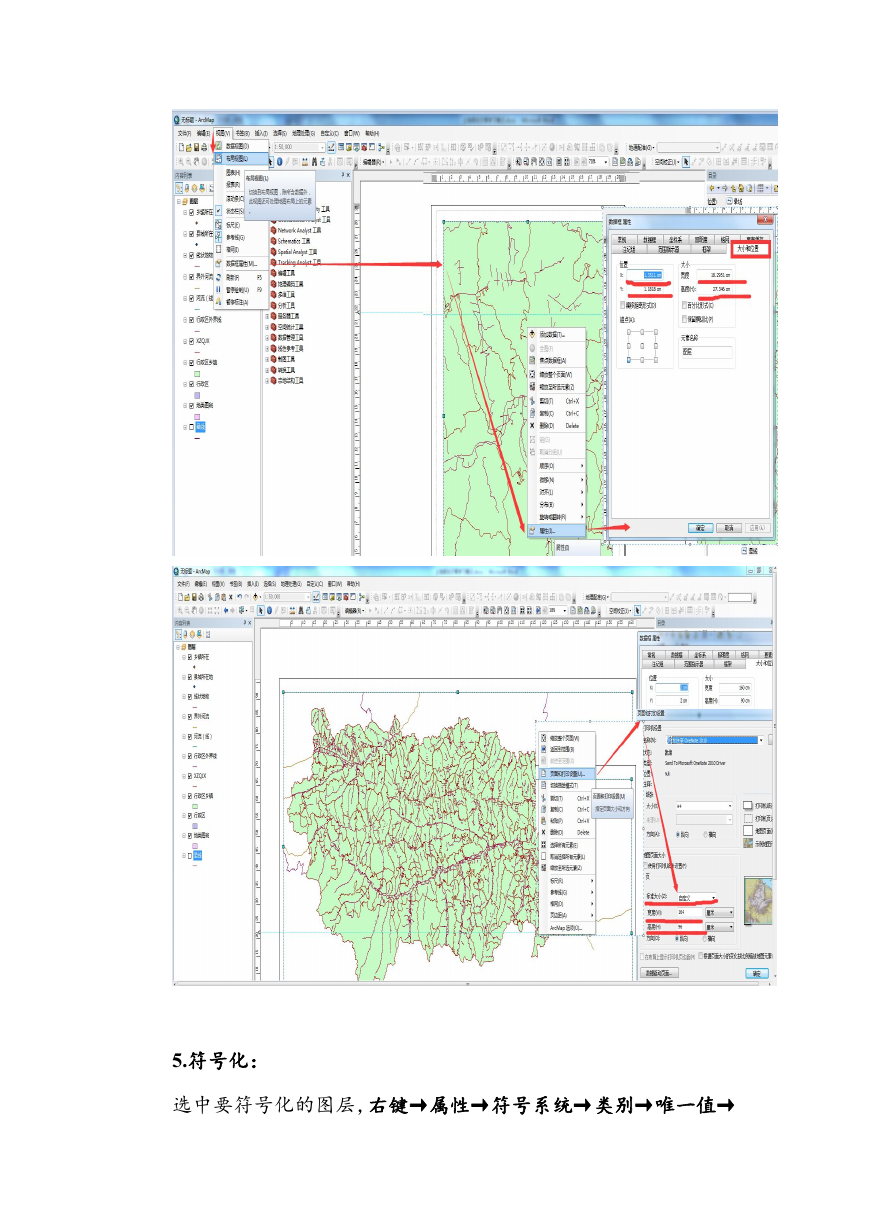
Task: Click 元素名称 text field in properties dialog
Action: pyautogui.click(x=707, y=352)
